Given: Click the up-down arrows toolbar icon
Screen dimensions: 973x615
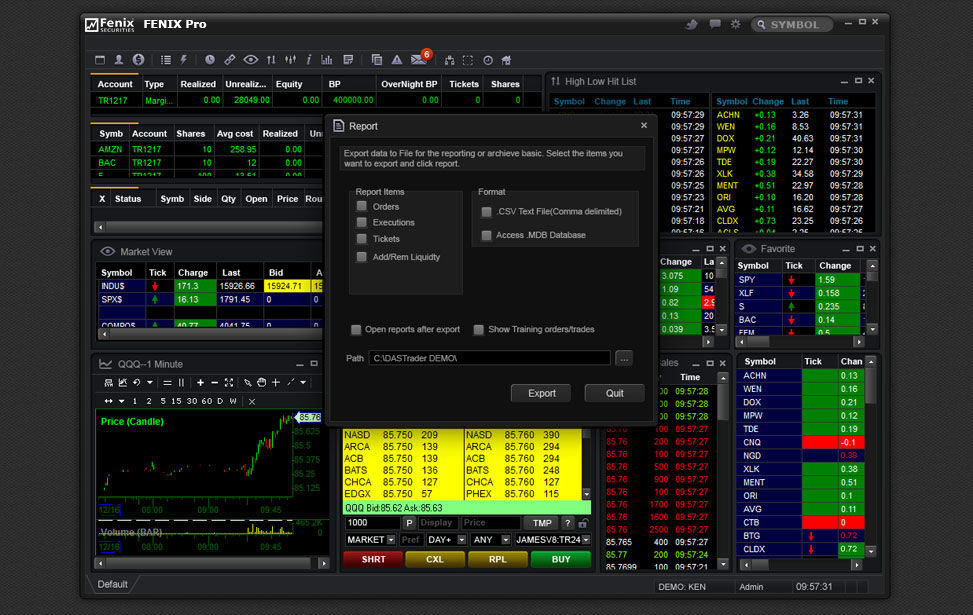Looking at the screenshot, I should click(x=271, y=60).
